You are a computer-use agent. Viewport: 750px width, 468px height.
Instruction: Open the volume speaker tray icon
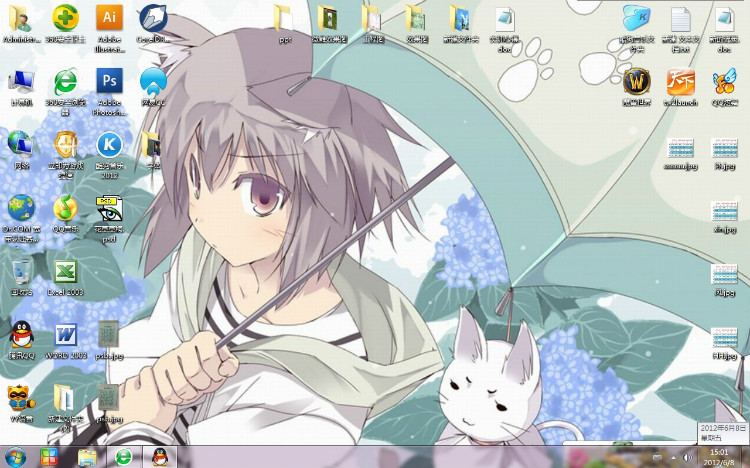(x=688, y=458)
